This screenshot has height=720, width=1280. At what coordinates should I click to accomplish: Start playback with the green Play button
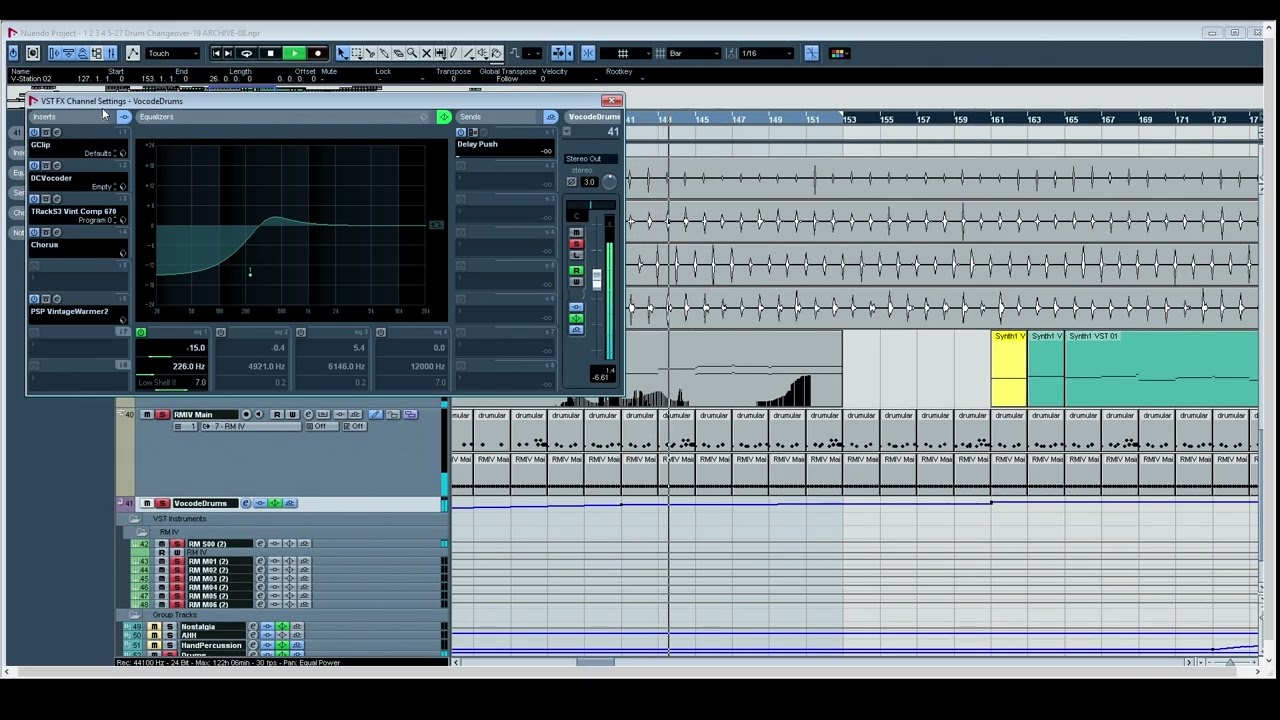(x=293, y=53)
